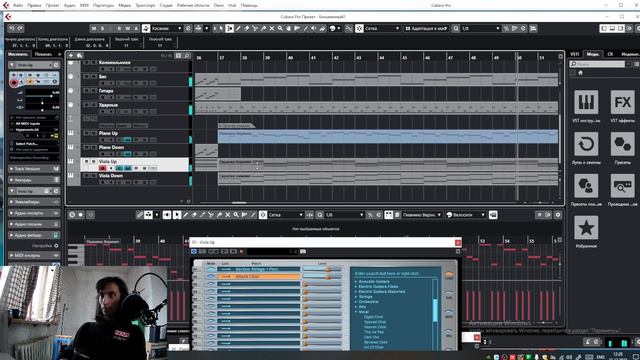The width and height of the screenshot is (640, 360).
Task: Open the key editor settings gear
Action: pyautogui.click(x=558, y=215)
